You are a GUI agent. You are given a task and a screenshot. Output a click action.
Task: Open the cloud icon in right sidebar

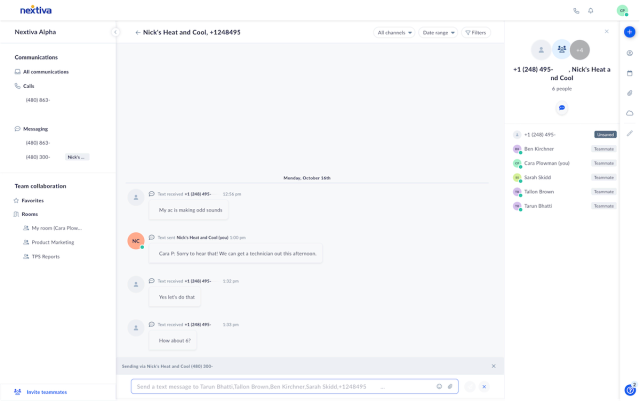click(630, 113)
